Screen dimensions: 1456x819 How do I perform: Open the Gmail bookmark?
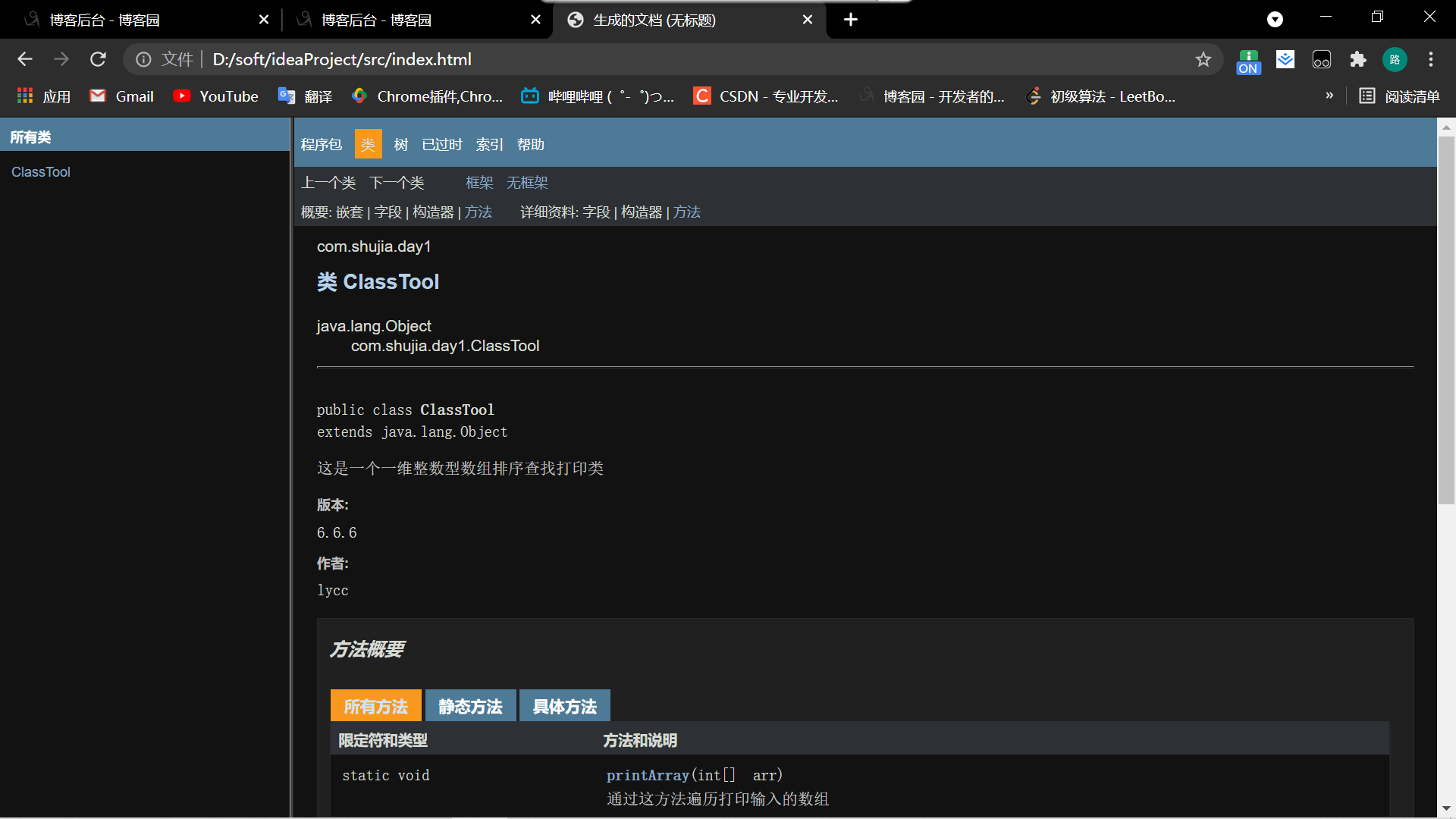coord(122,96)
